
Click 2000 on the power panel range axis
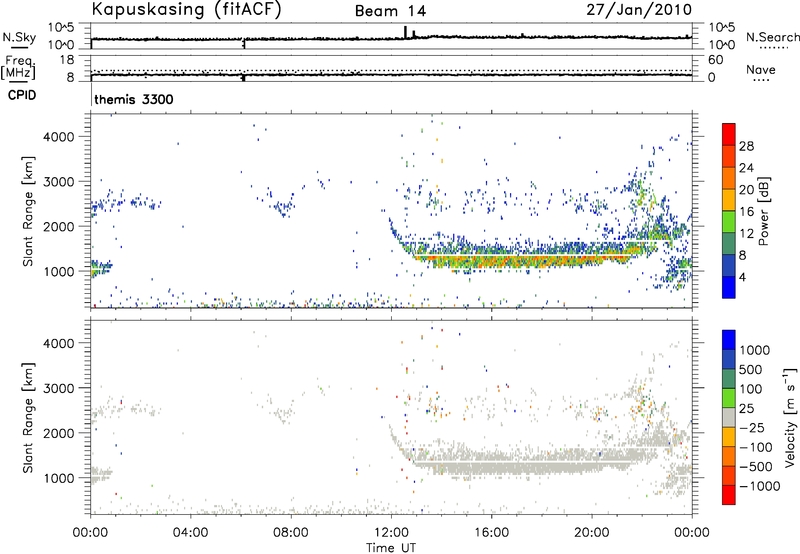coord(59,226)
